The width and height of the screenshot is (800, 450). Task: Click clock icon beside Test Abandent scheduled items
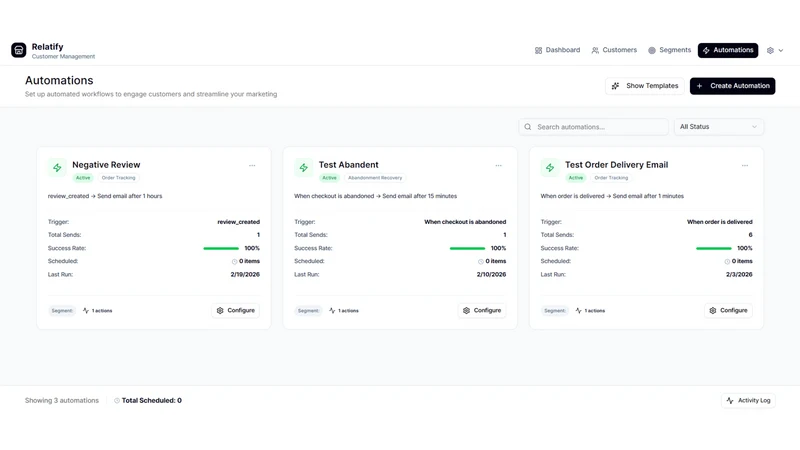tap(481, 262)
